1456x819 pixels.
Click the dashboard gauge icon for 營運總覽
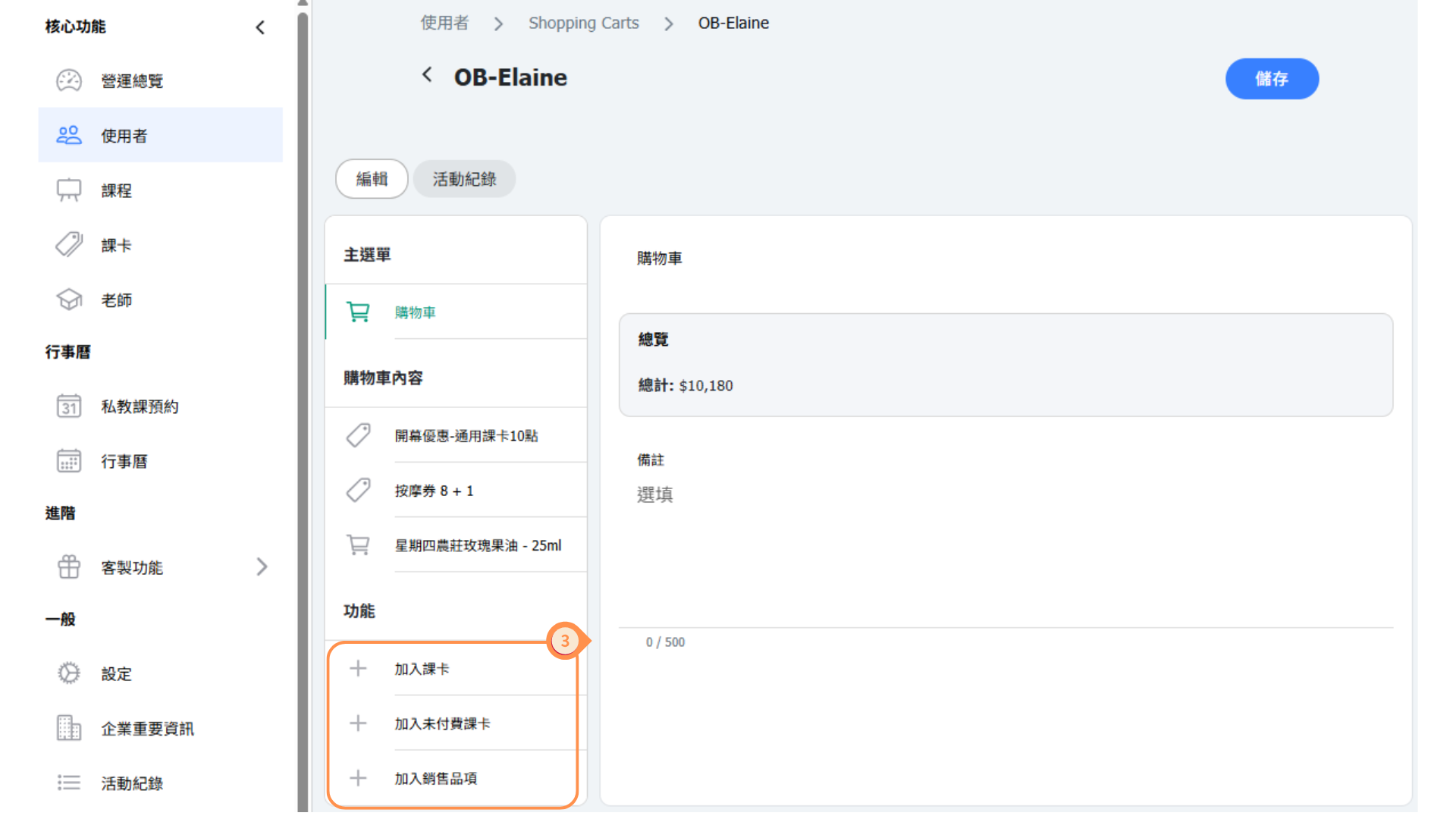click(69, 80)
